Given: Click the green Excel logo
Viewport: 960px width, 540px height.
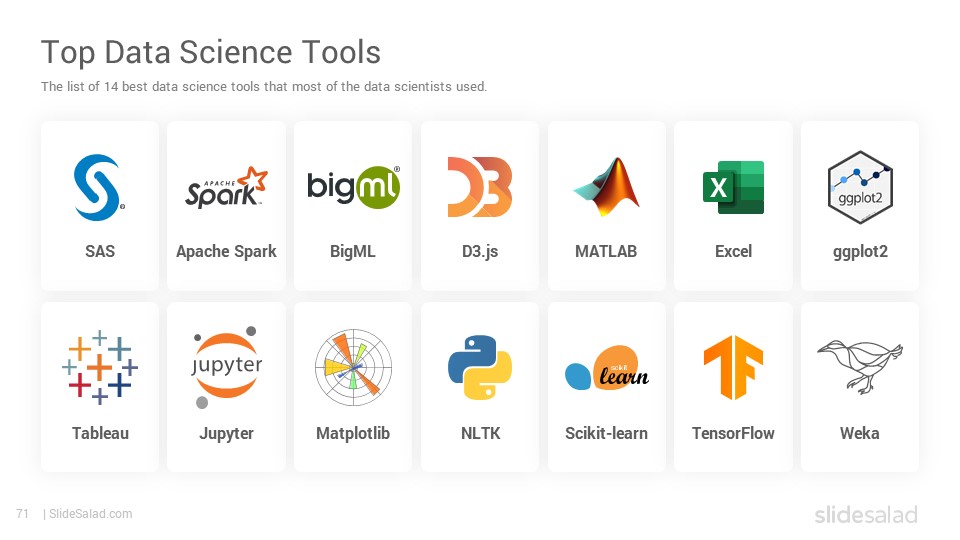Looking at the screenshot, I should click(x=733, y=187).
